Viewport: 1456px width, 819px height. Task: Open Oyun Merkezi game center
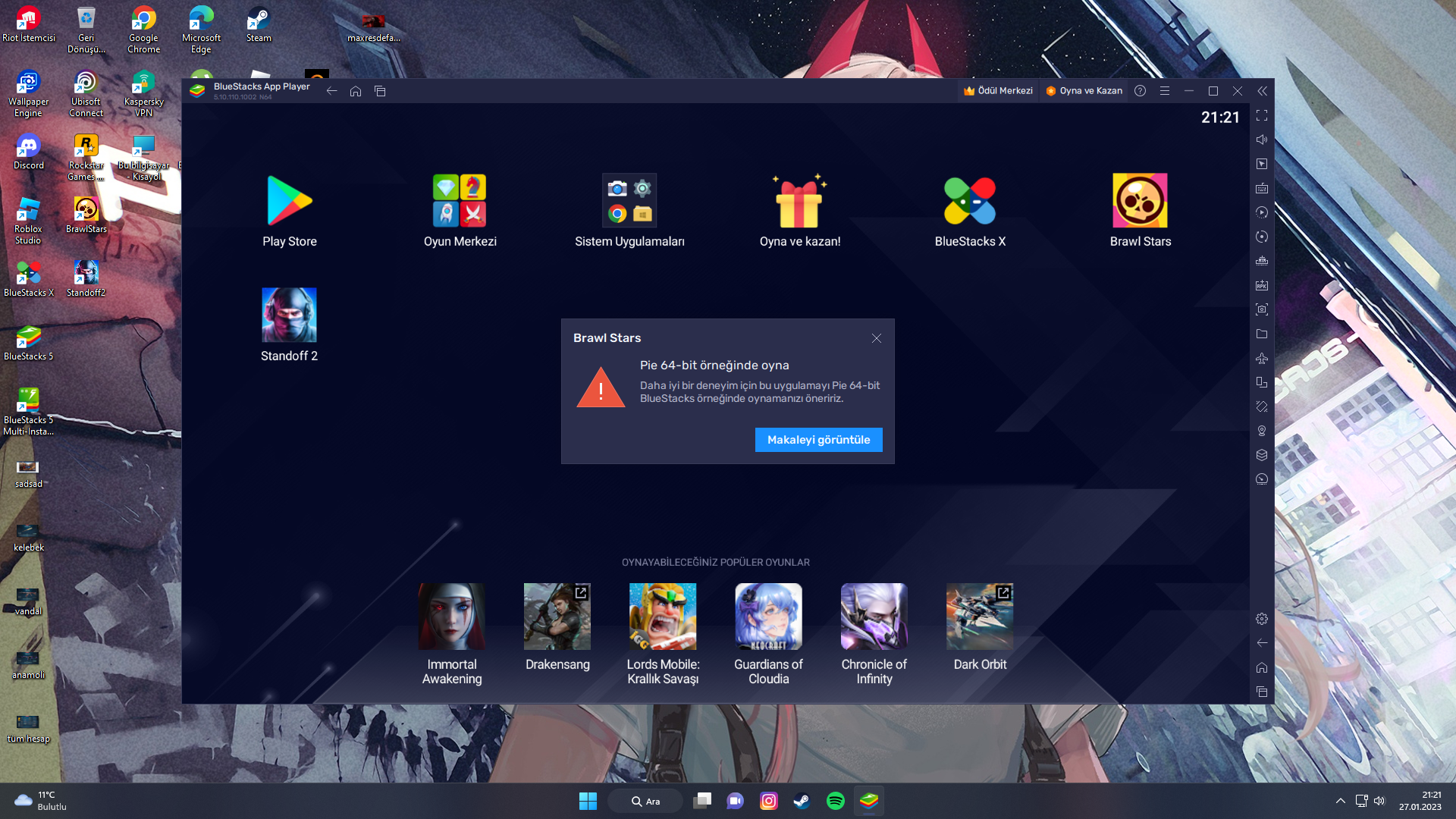coord(460,201)
